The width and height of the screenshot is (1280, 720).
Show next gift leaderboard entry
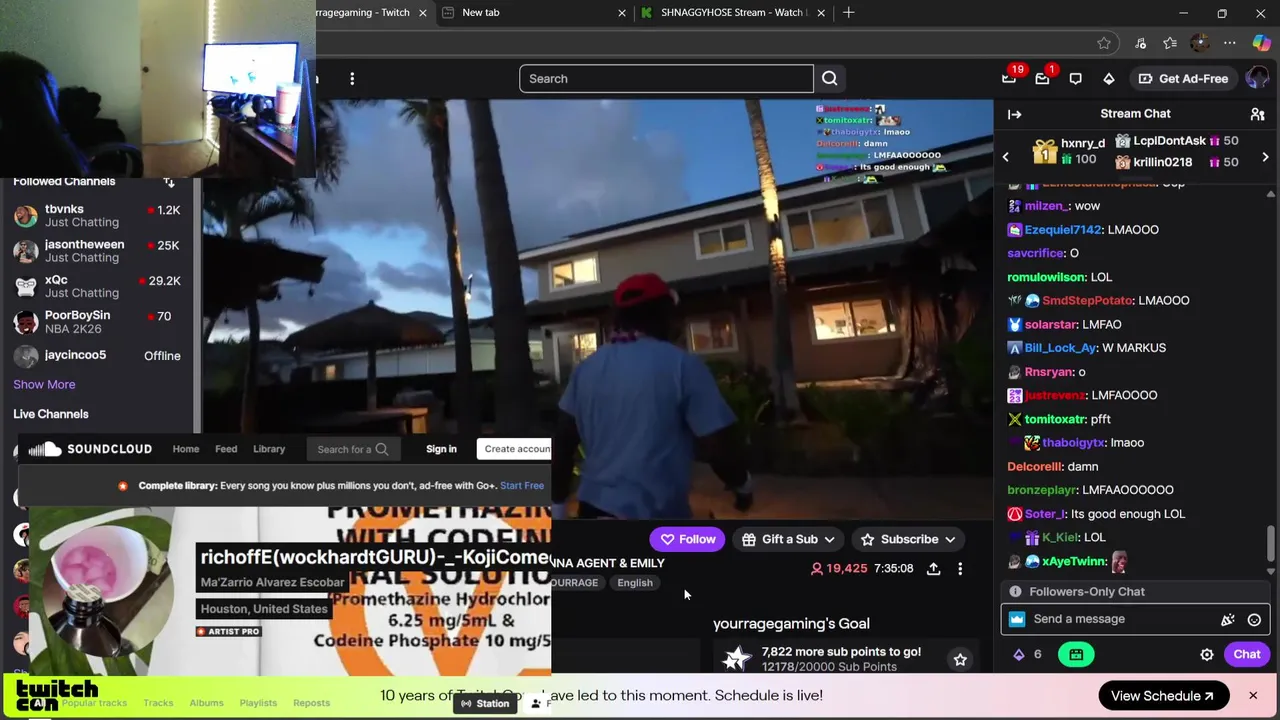(x=1265, y=158)
